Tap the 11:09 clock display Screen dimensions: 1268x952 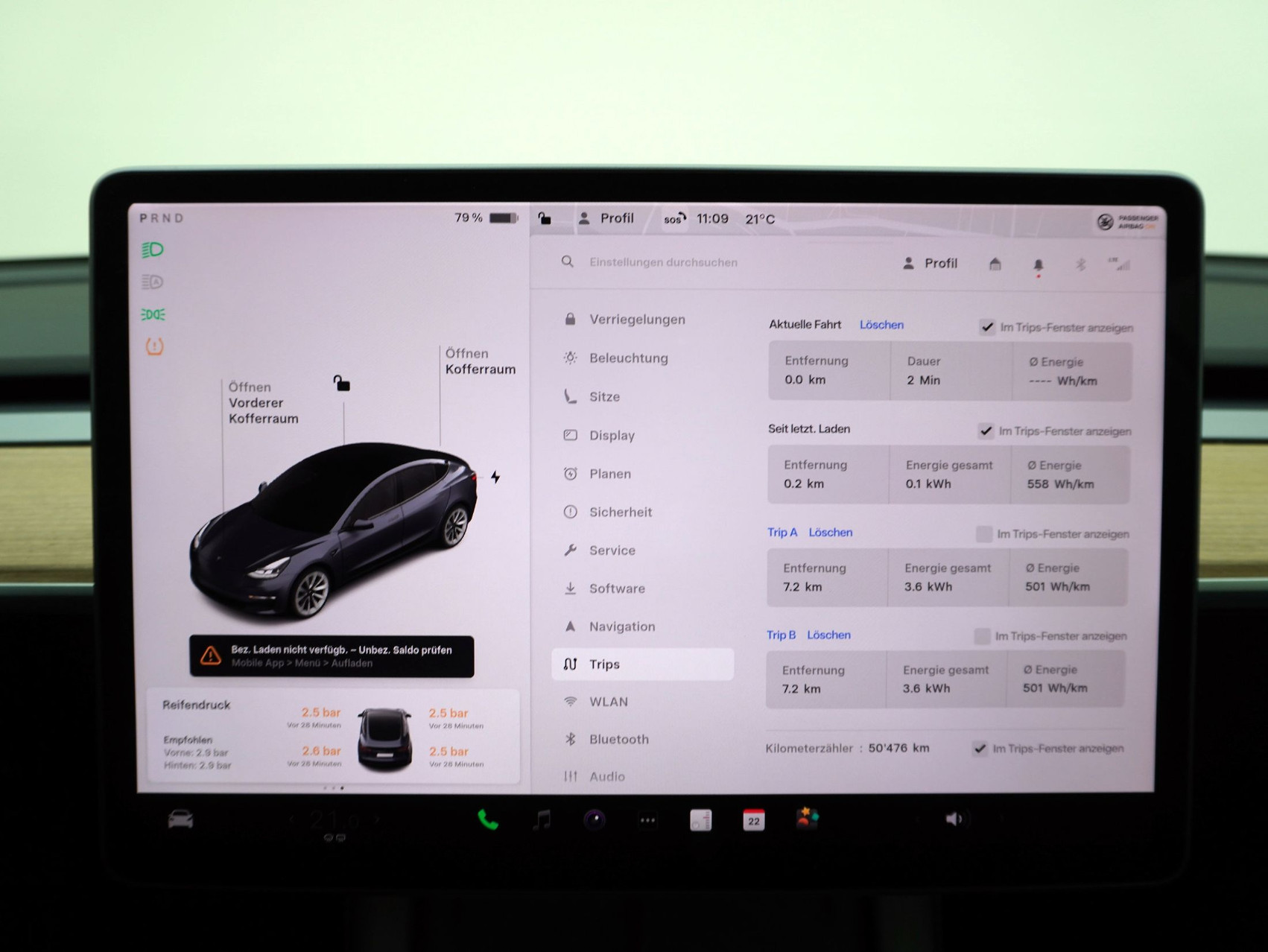(x=712, y=219)
